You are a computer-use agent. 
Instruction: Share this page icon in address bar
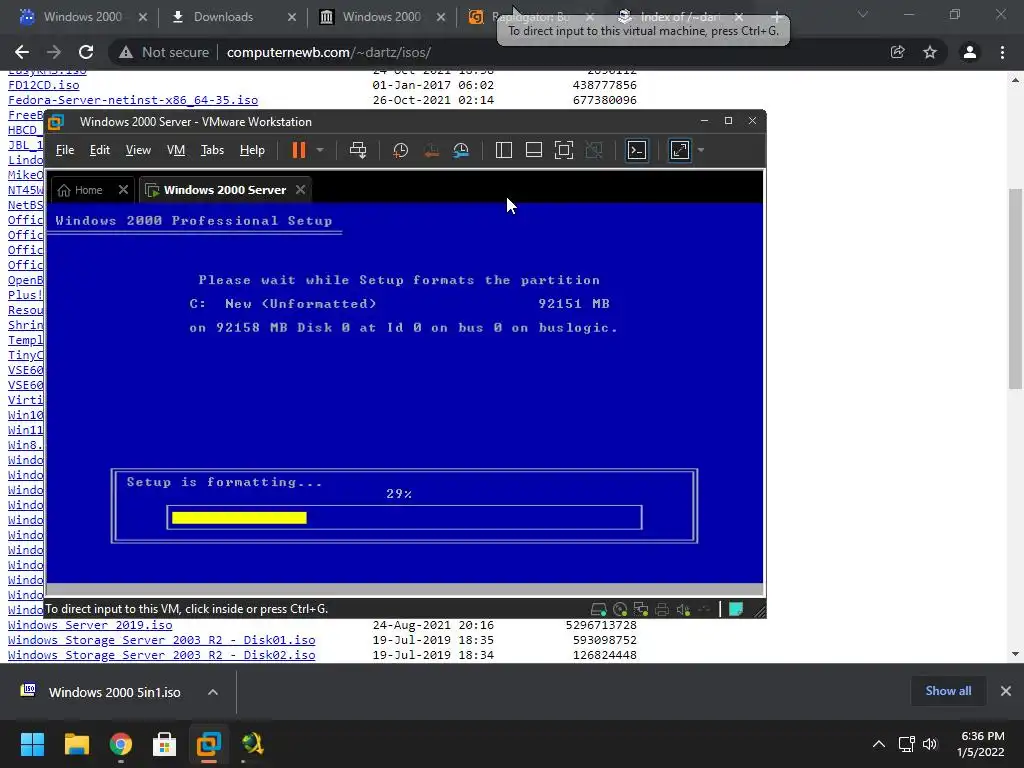tap(897, 52)
